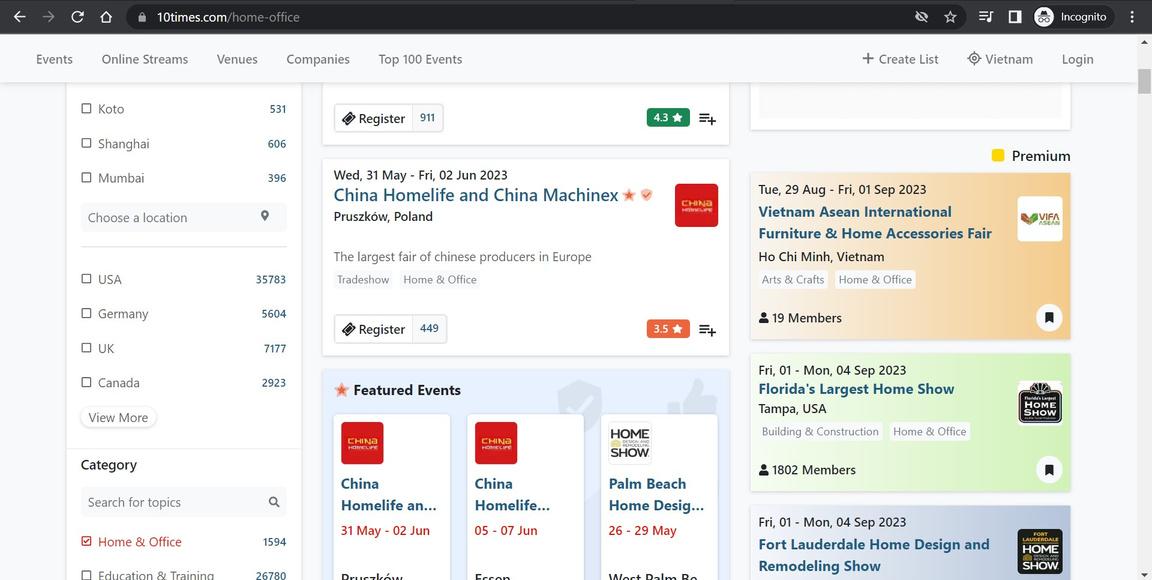Reload the current page
Screen dimensions: 1152x580
tap(77, 17)
